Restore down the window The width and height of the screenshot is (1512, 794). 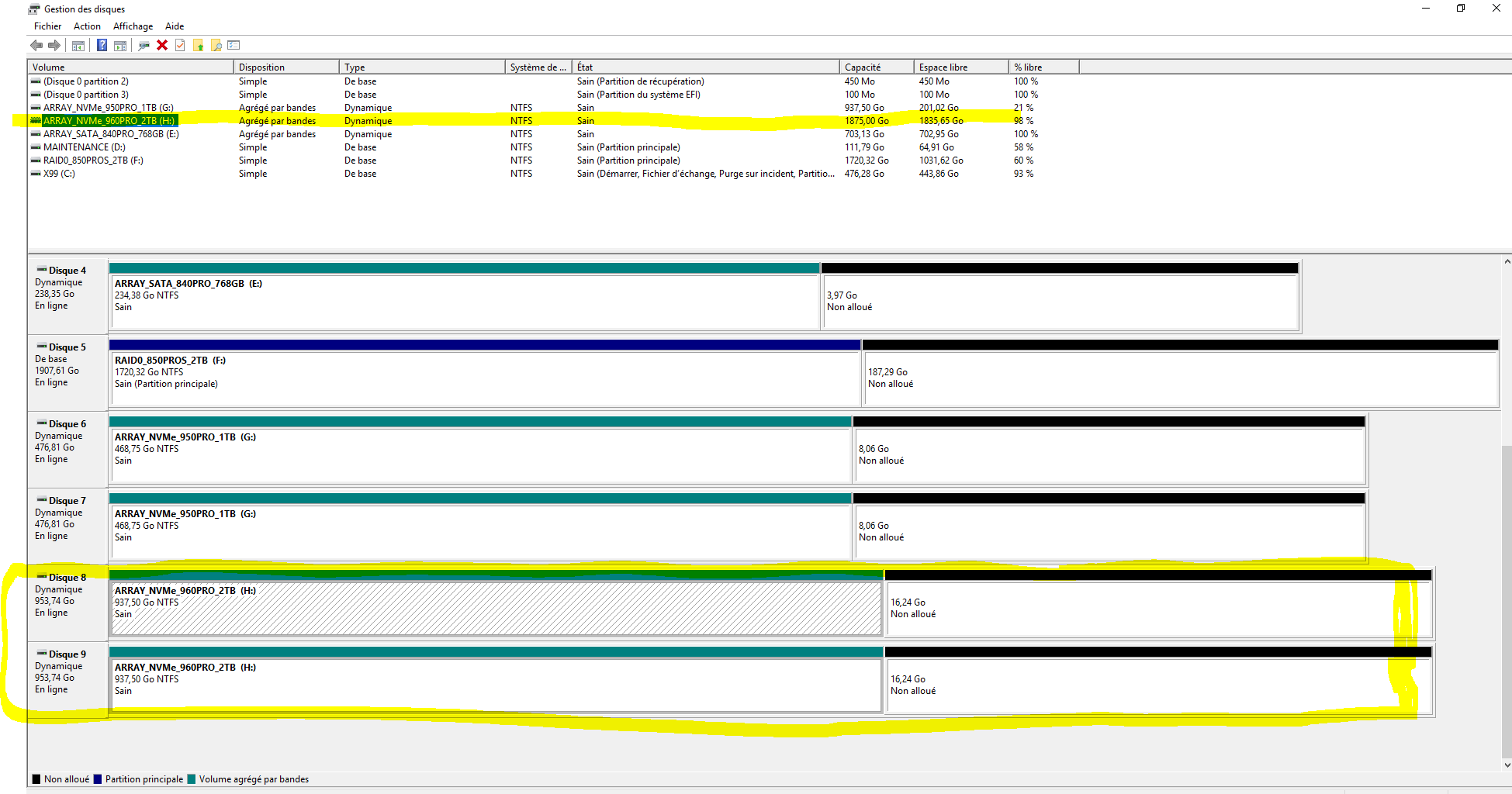tap(1461, 9)
